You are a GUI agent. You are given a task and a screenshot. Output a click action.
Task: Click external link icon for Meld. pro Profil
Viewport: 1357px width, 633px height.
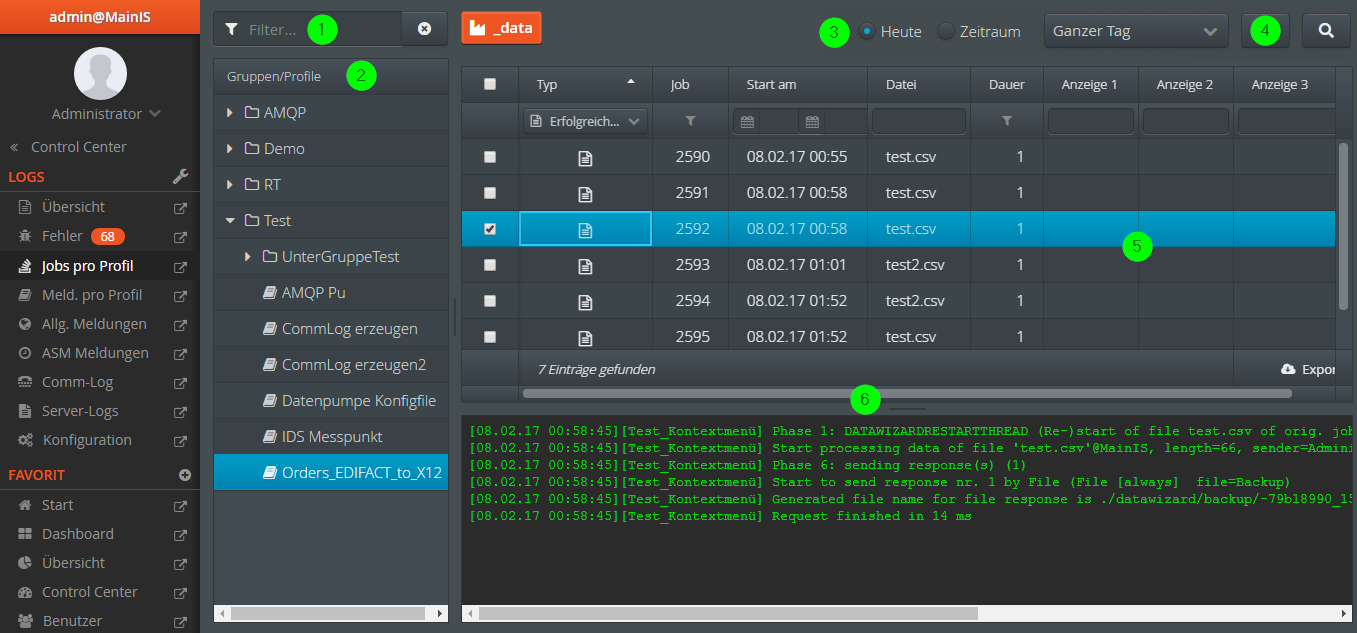[x=180, y=295]
